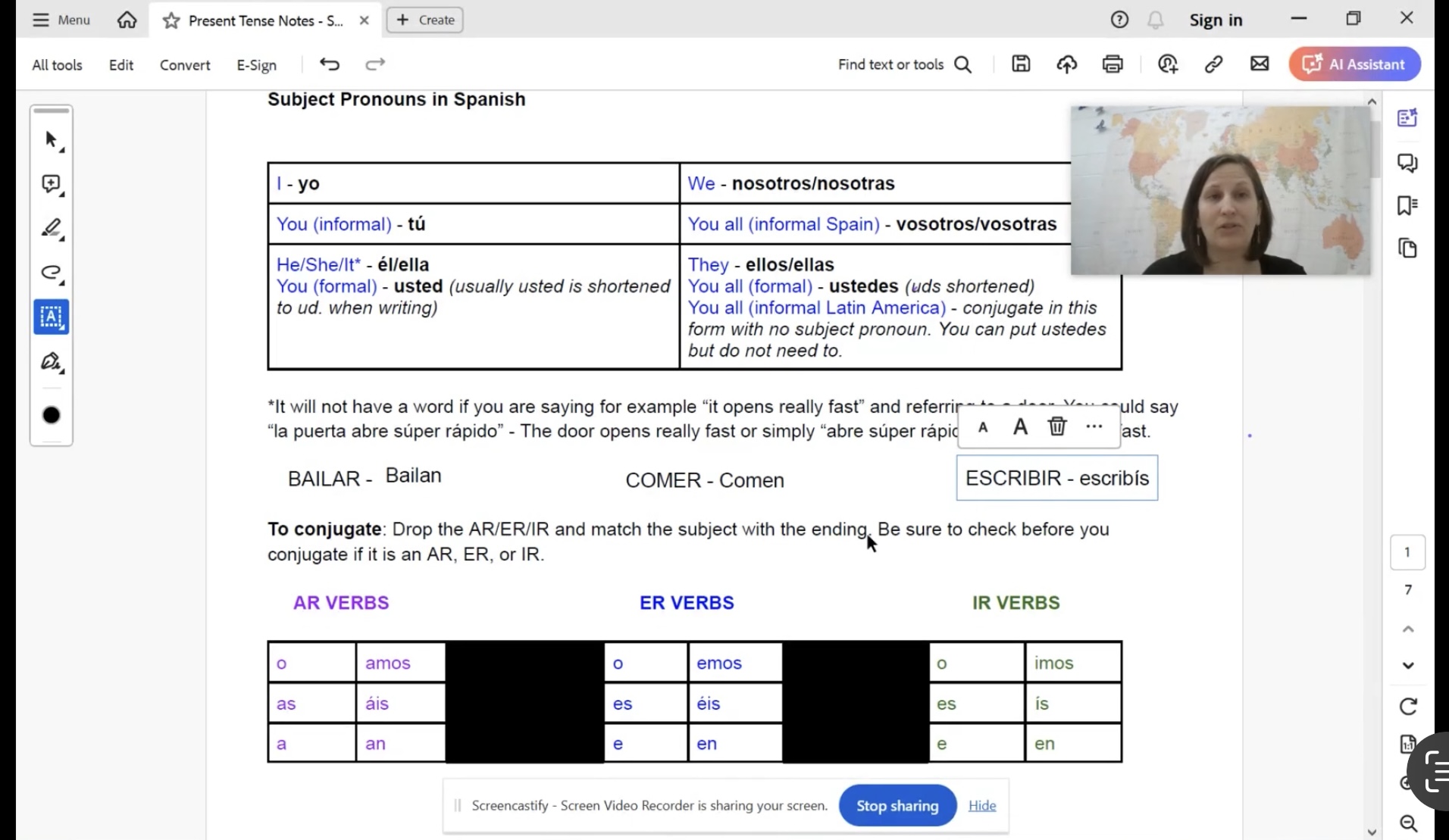Click the 'emos' cell in ER verbs
The image size is (1449, 840).
[734, 663]
